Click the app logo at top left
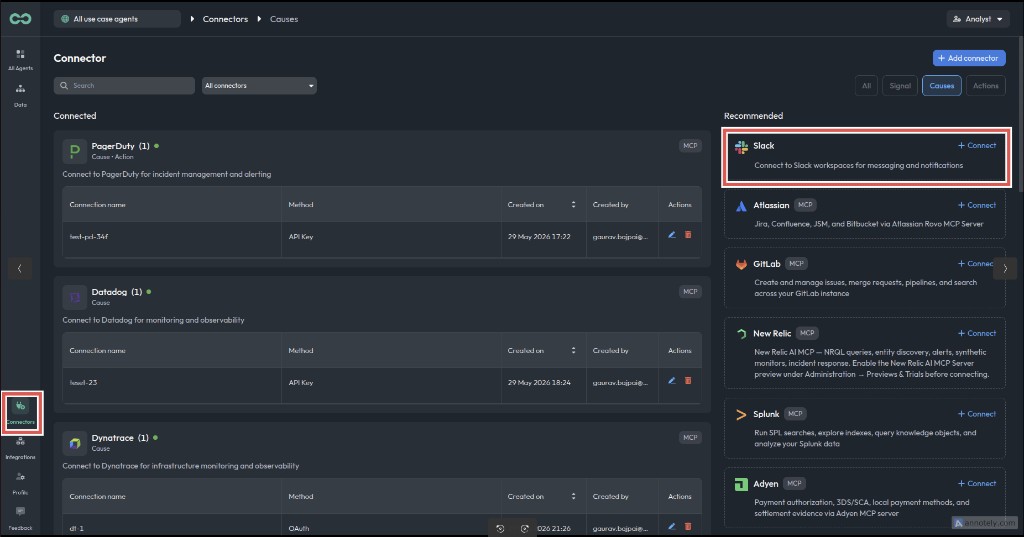Image resolution: width=1024 pixels, height=537 pixels. point(20,18)
